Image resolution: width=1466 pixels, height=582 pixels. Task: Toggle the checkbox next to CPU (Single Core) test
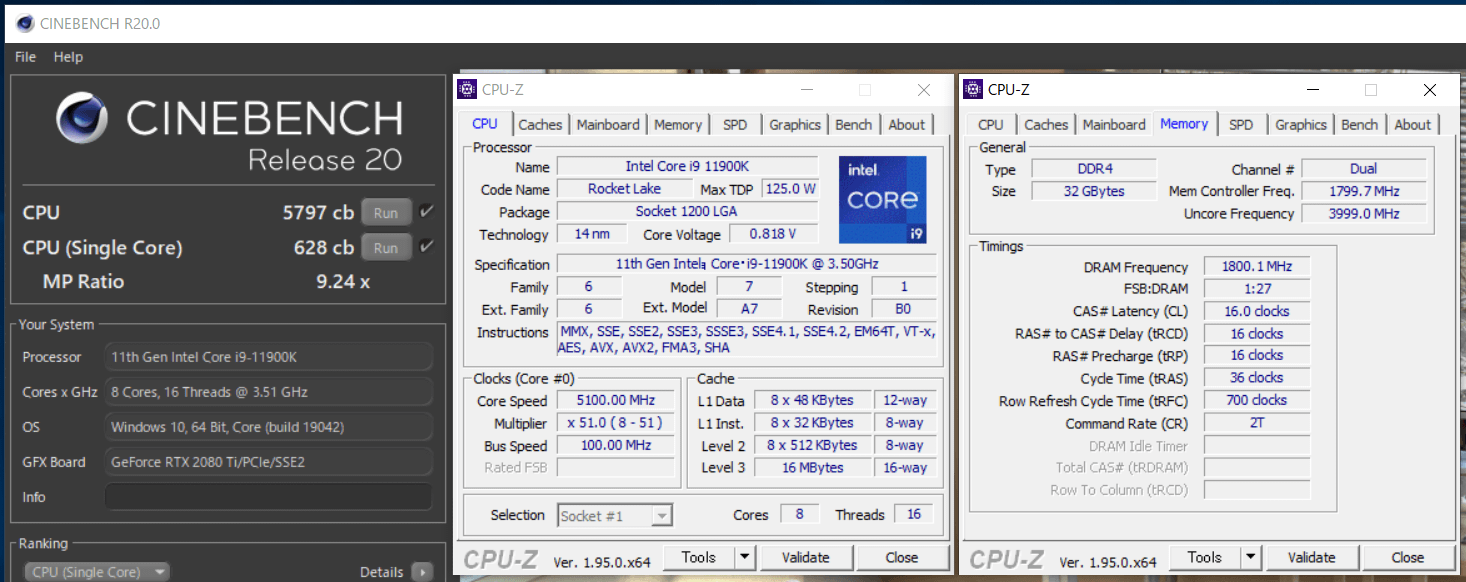point(427,246)
